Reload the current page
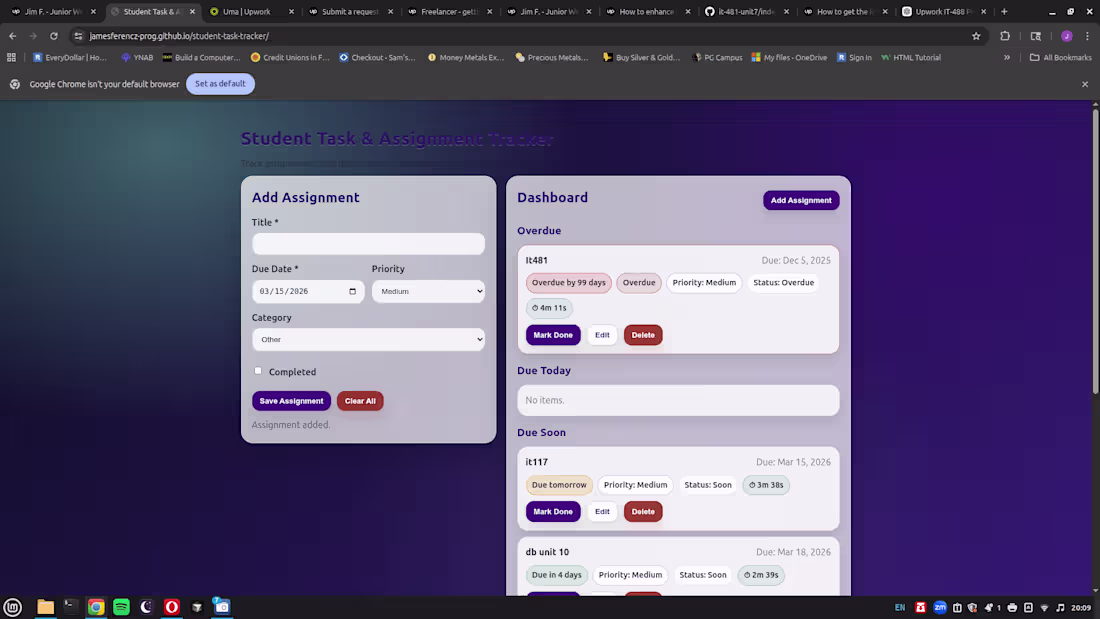Screen dimensions: 1100x619 [x=53, y=34]
